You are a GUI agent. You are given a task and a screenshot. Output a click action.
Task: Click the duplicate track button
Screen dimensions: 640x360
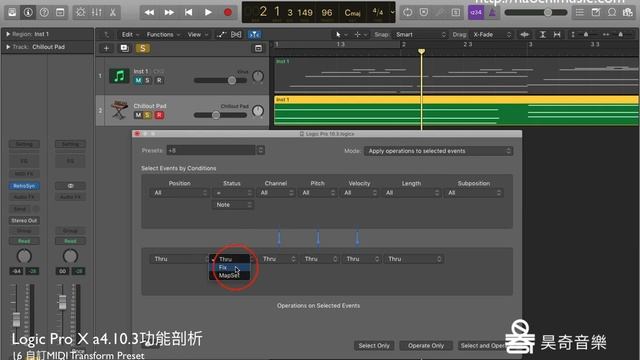(124, 49)
